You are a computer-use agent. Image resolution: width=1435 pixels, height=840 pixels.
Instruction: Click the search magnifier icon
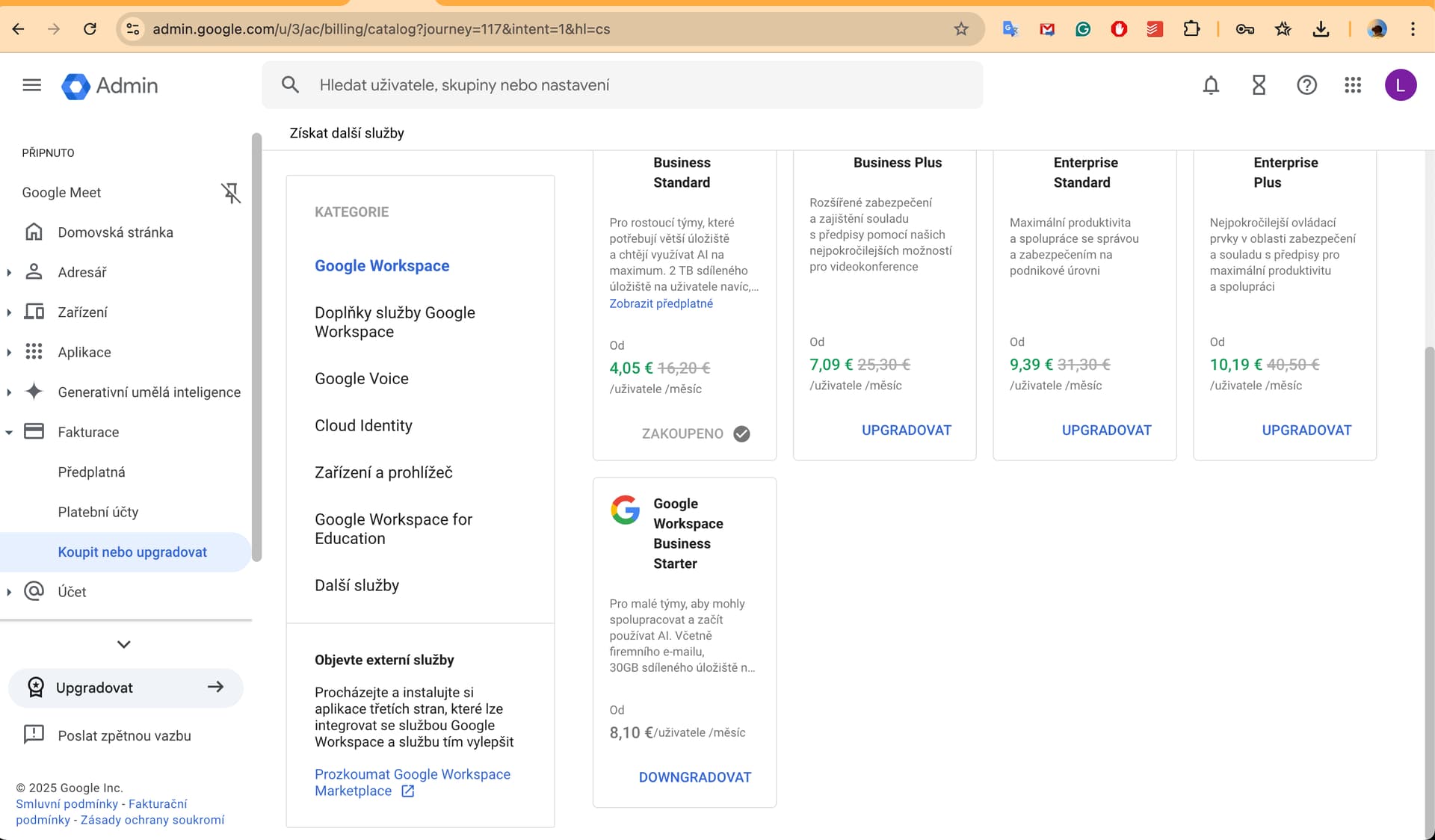tap(291, 85)
